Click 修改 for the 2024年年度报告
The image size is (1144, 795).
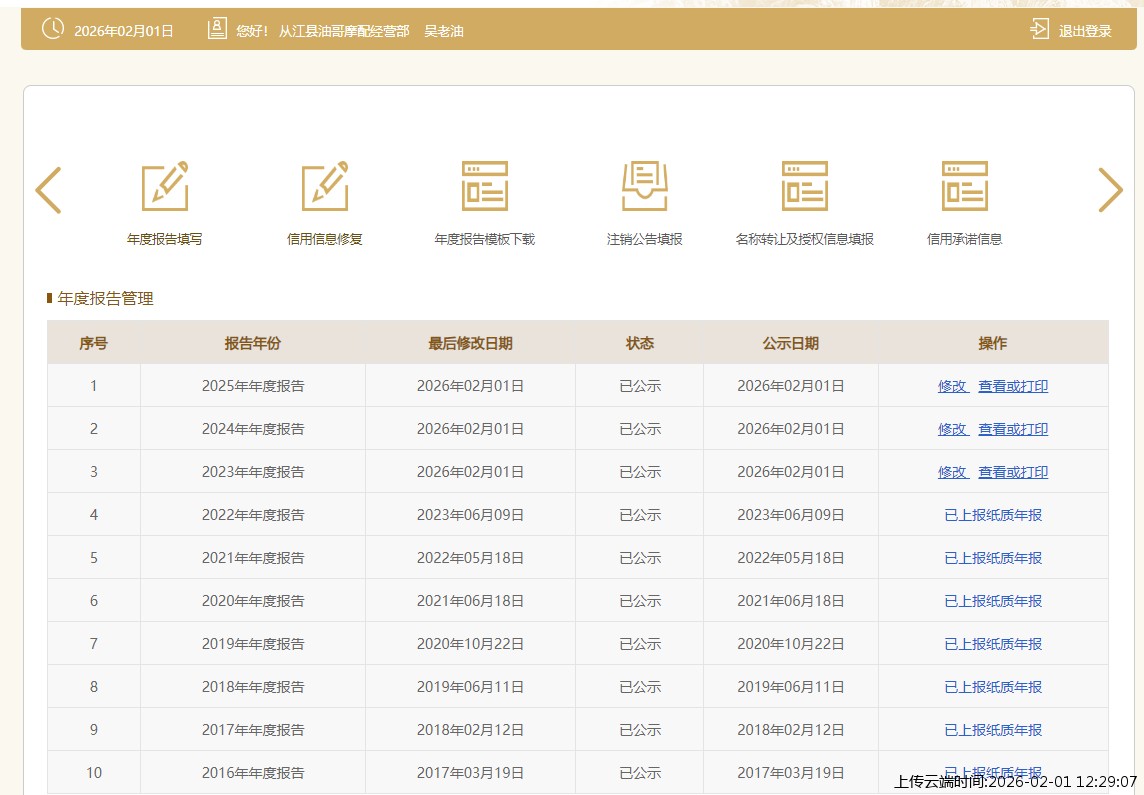coord(952,429)
